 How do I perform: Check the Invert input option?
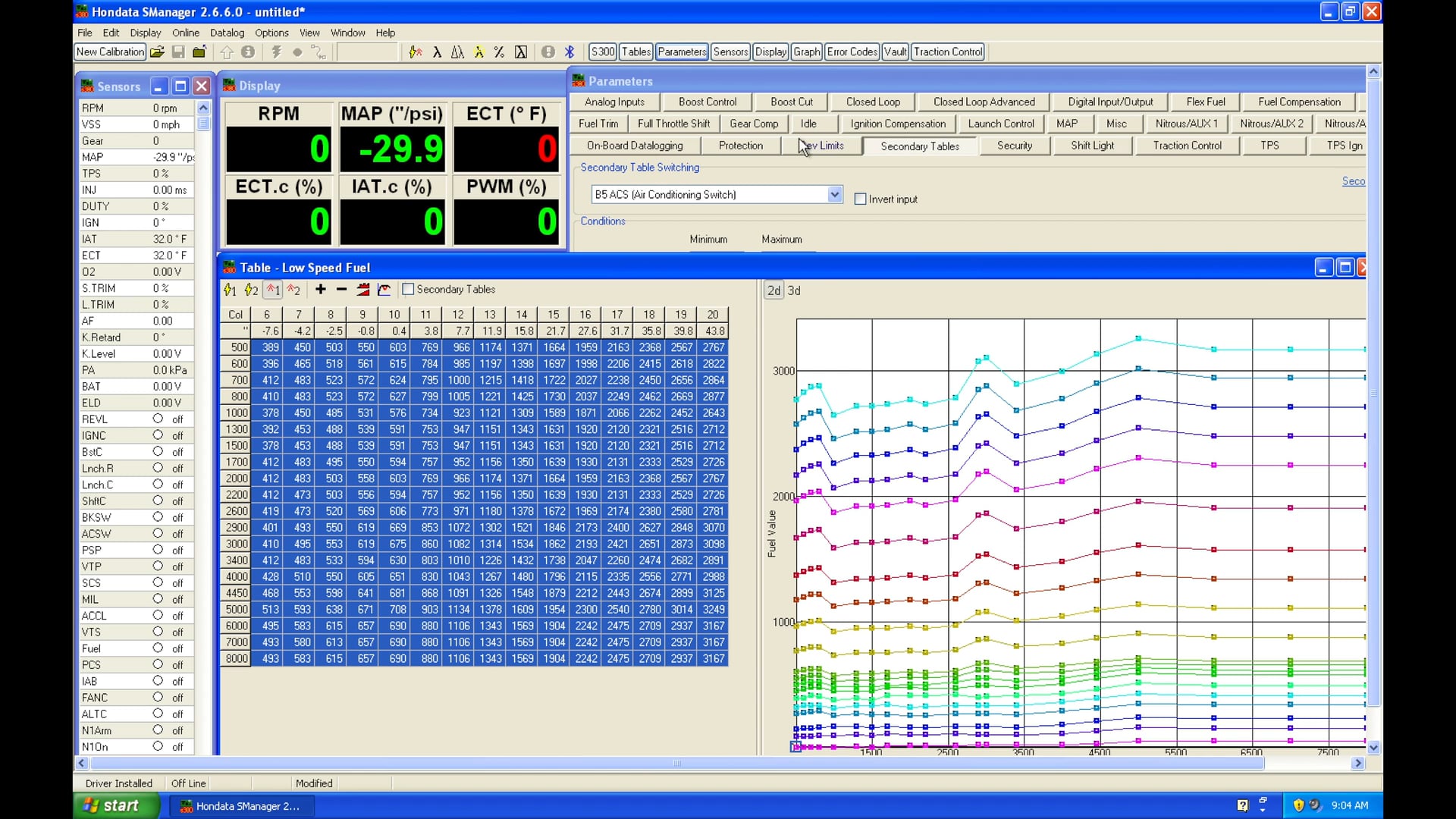click(x=860, y=199)
